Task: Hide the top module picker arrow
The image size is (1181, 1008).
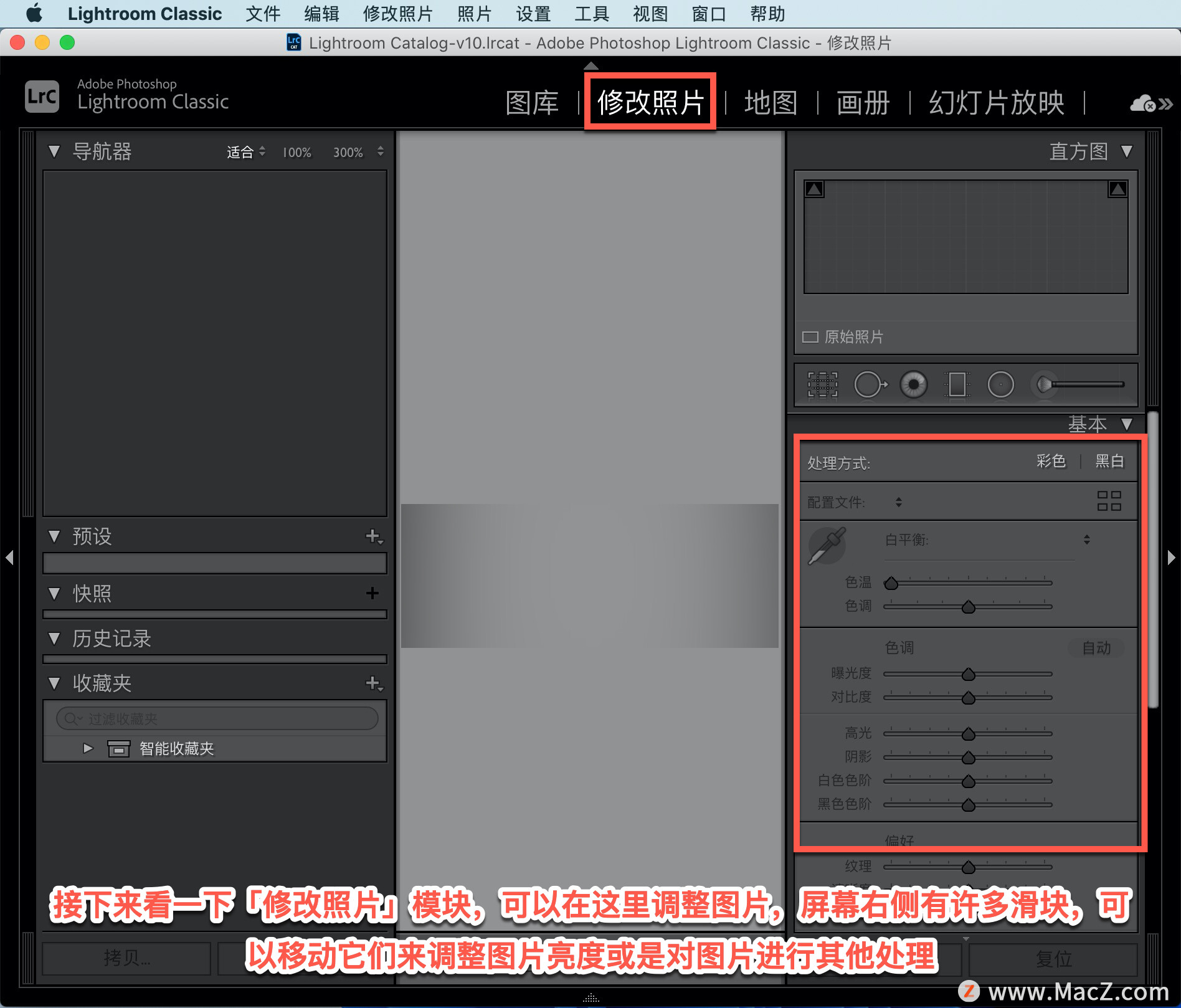Action: point(590,65)
